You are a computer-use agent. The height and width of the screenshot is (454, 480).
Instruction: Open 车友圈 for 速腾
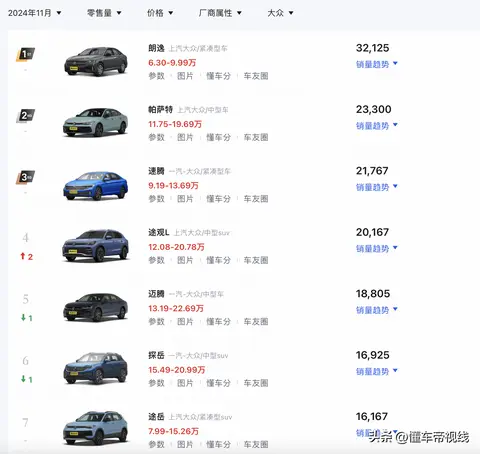[256, 199]
